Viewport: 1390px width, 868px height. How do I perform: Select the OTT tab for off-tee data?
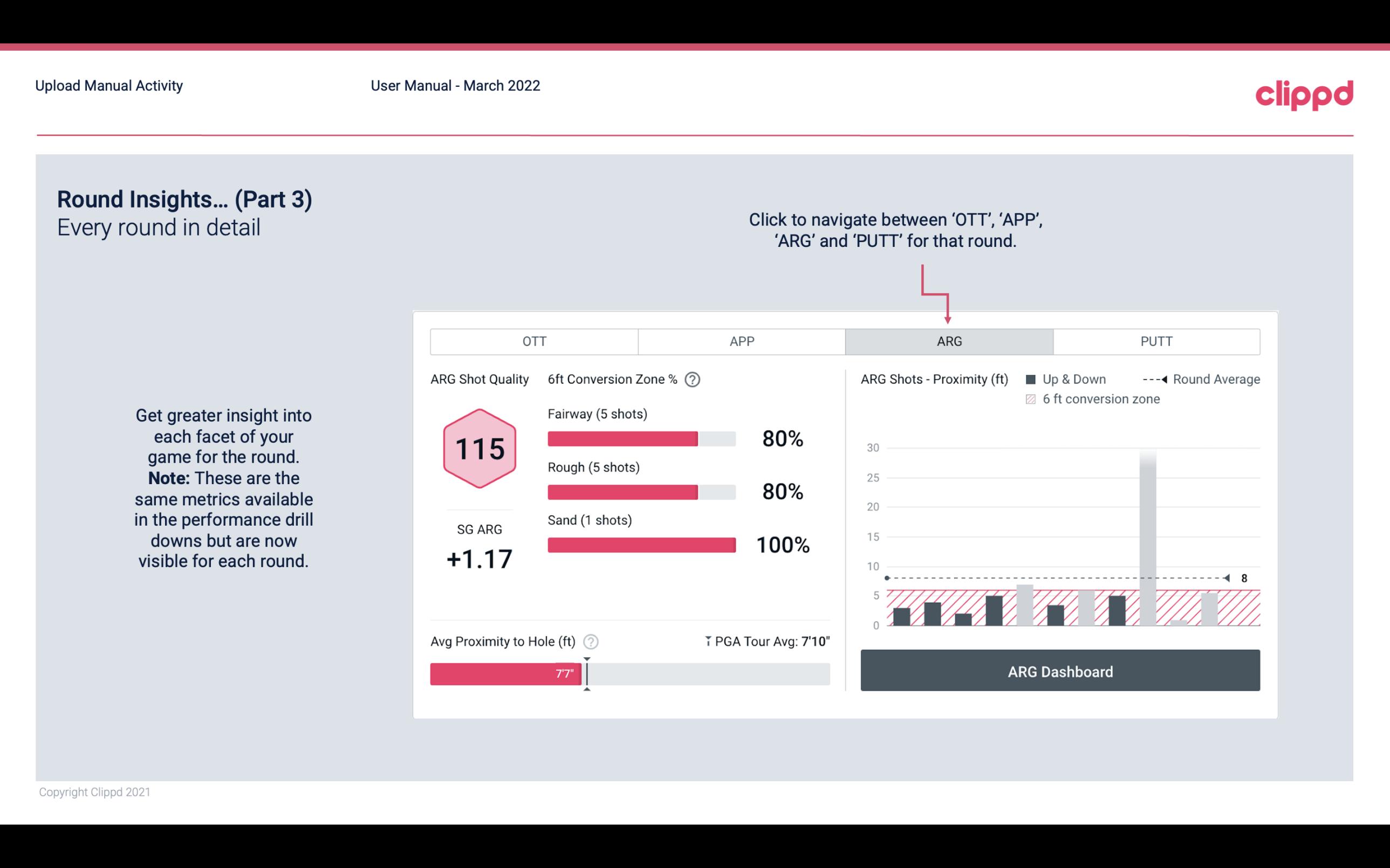tap(533, 341)
